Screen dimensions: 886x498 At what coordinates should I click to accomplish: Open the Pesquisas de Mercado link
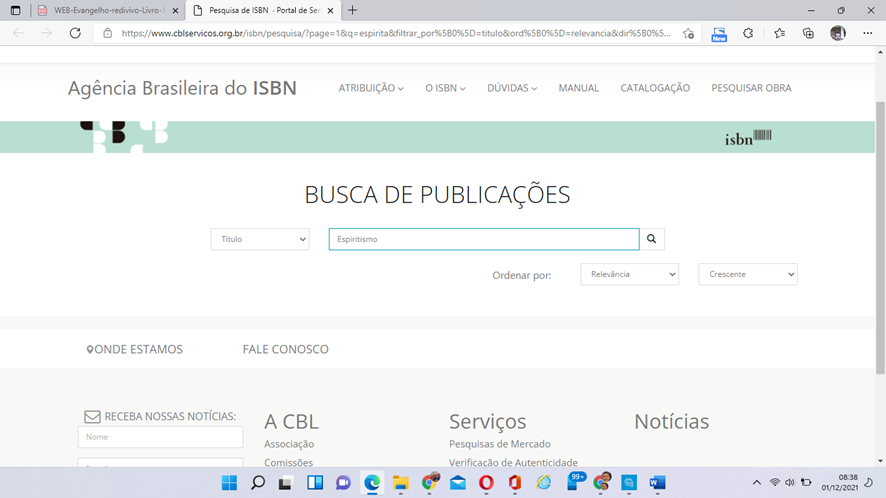coord(500,444)
